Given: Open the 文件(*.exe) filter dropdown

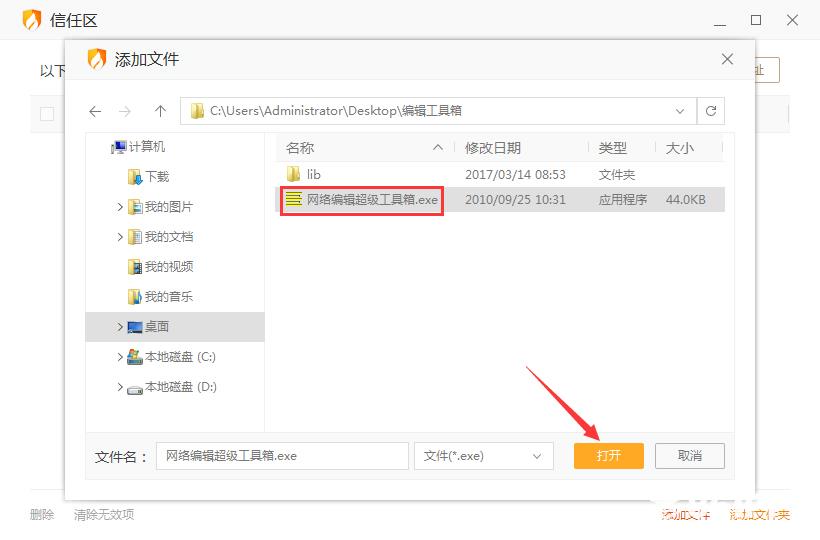Looking at the screenshot, I should 484,456.
